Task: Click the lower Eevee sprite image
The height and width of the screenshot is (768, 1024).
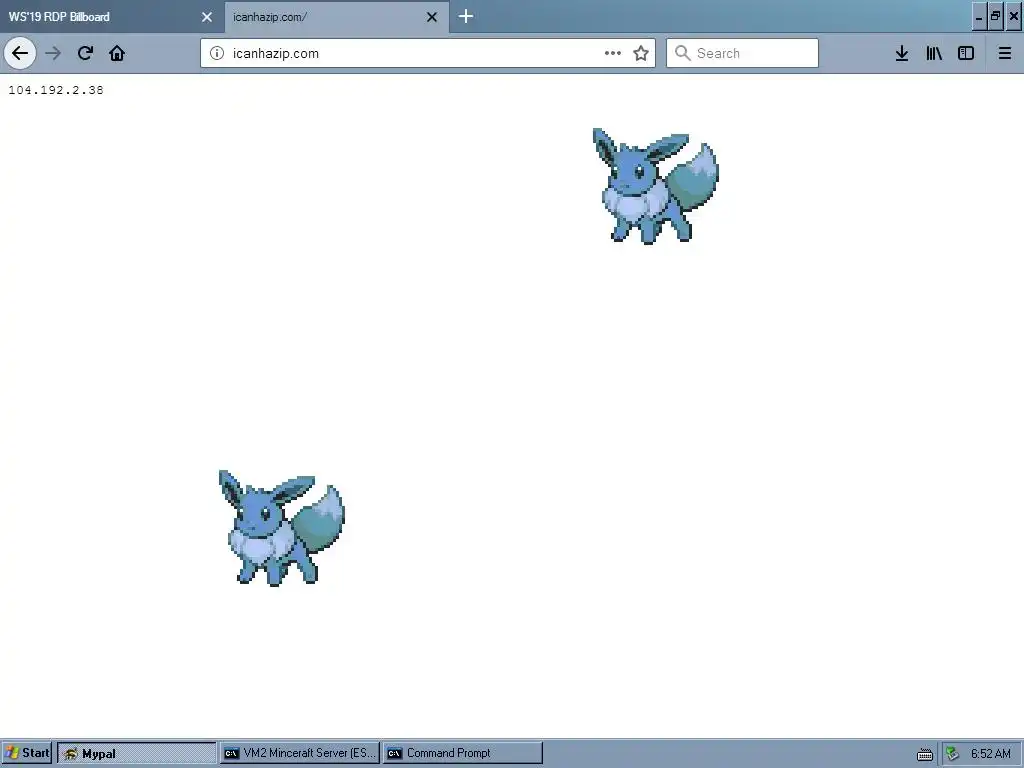Action: pyautogui.click(x=281, y=528)
